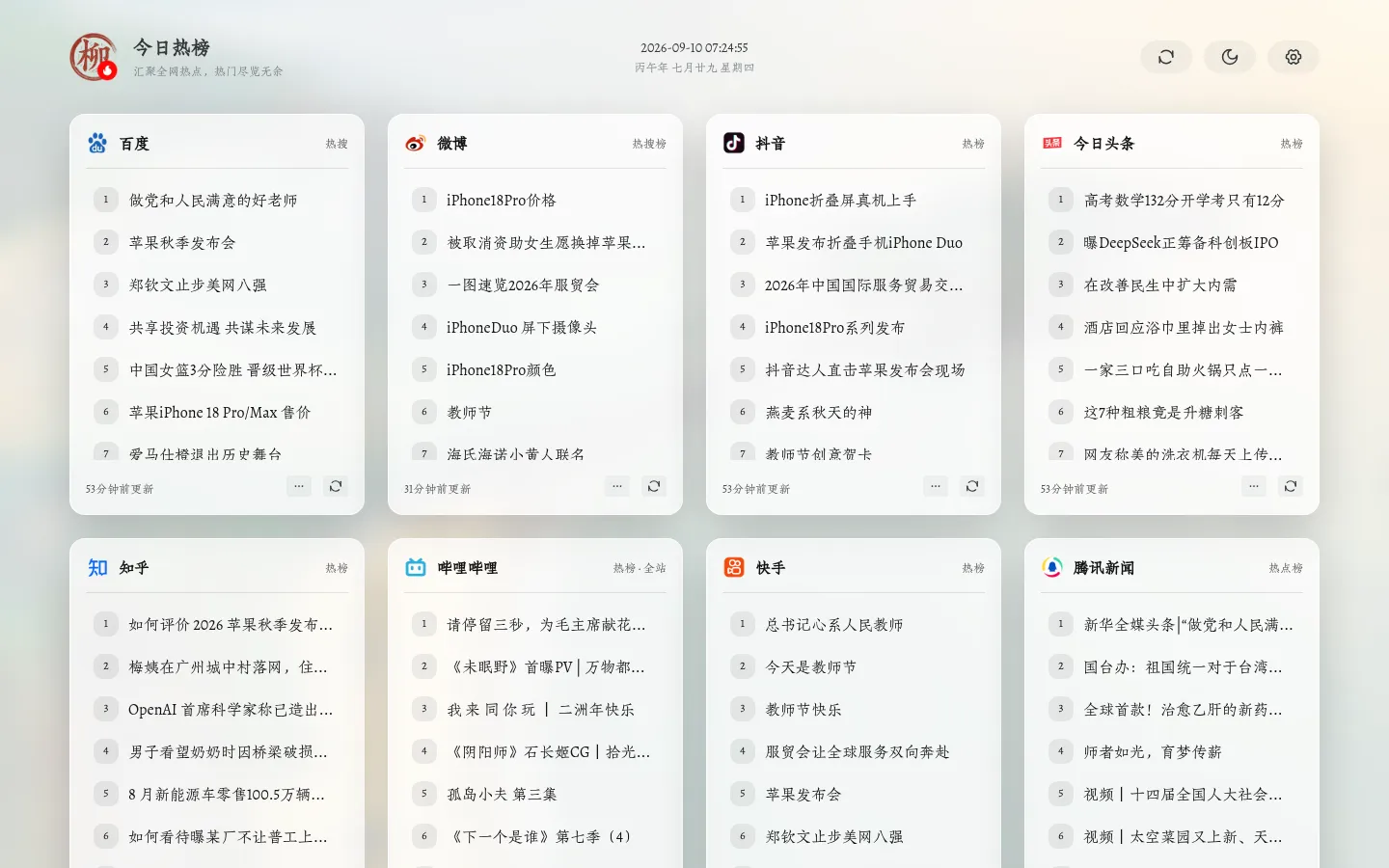Click the 百度 paw logo icon
The image size is (1389, 868).
[97, 143]
